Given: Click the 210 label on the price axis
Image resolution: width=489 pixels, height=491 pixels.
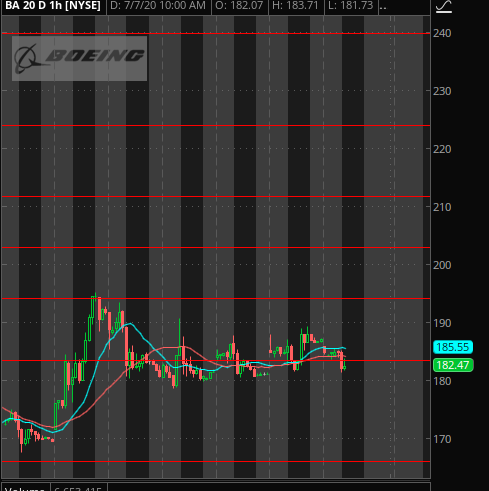Looking at the screenshot, I should [x=442, y=207].
